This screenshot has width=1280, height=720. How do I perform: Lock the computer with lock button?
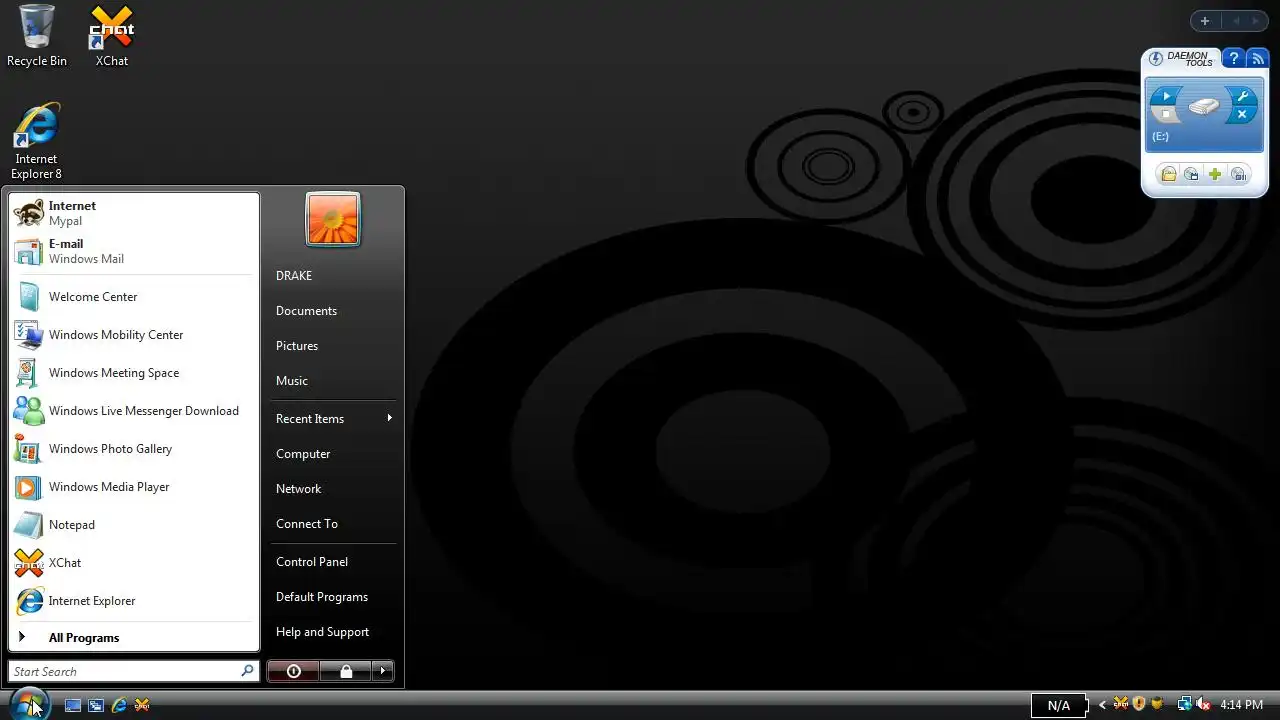tap(346, 671)
